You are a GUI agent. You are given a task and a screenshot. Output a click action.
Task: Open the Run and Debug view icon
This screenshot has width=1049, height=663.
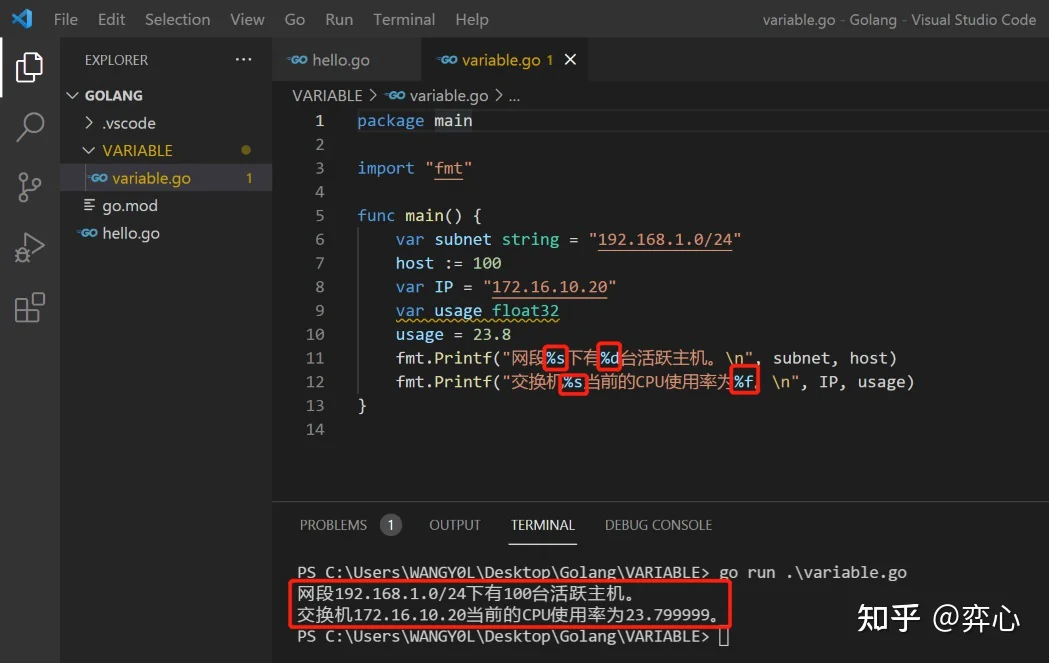pos(29,247)
